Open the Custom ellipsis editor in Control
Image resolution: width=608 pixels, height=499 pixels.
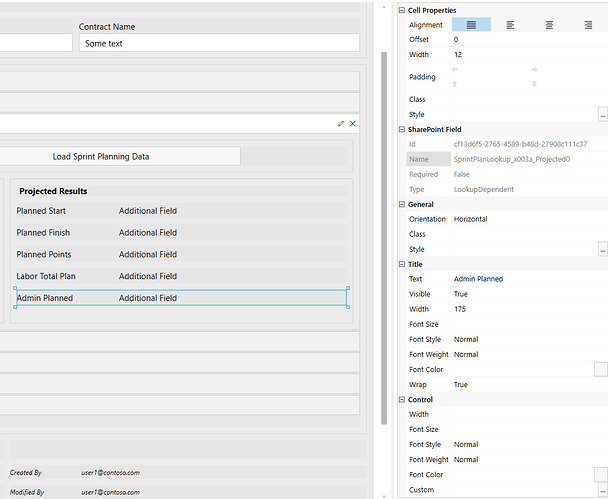pyautogui.click(x=603, y=490)
